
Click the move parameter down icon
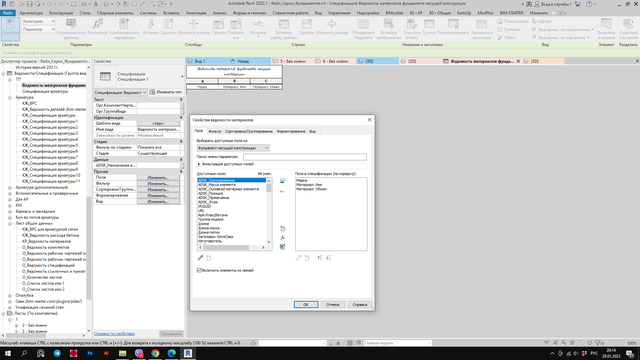tap(329, 258)
